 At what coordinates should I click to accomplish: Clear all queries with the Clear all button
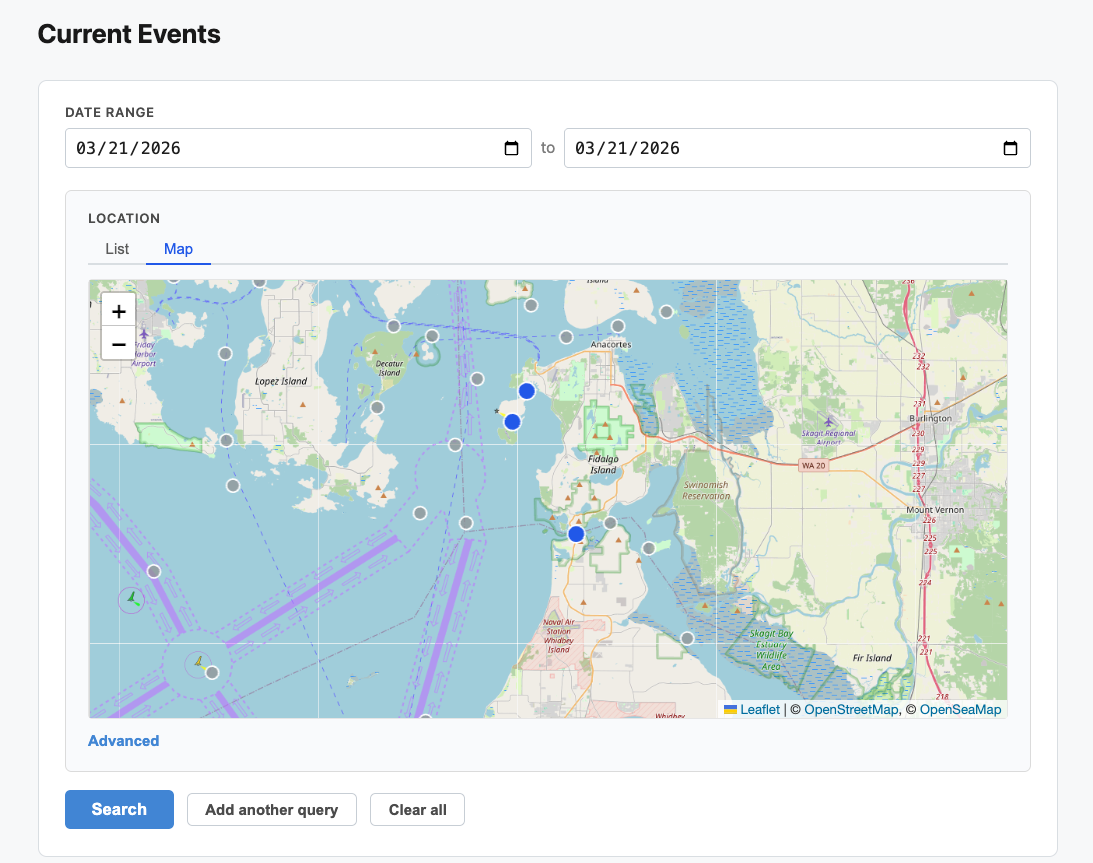click(x=417, y=809)
